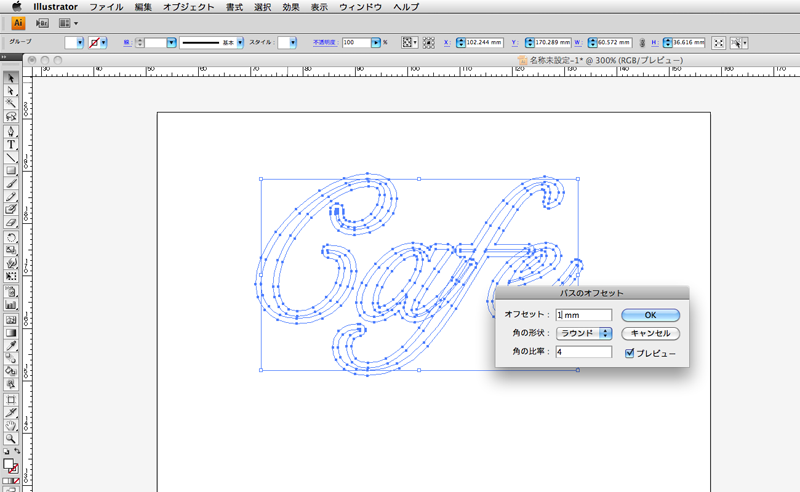Open the 角の形状 ラウンド dropdown
800x492 pixels.
584,333
